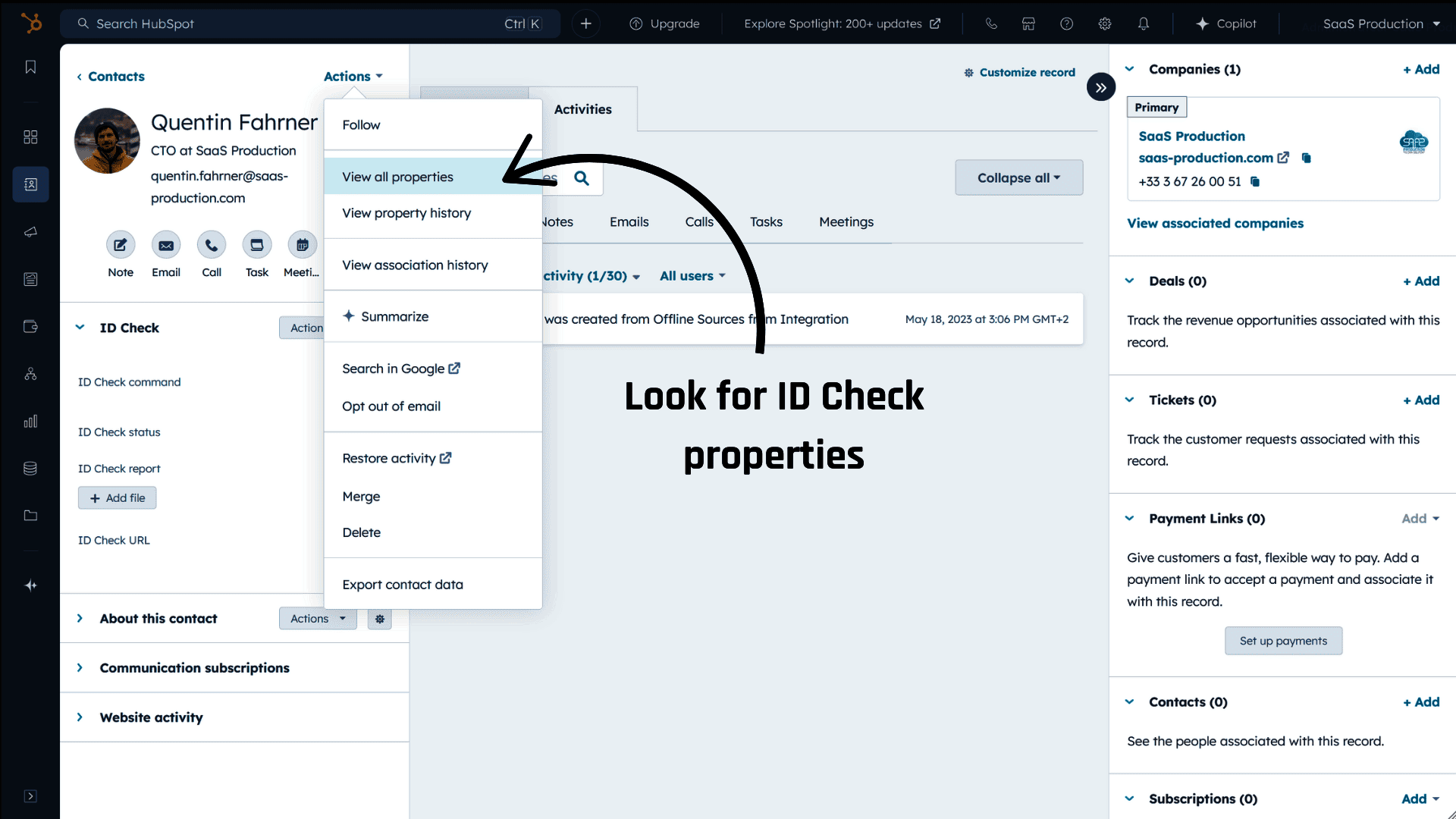
Task: Click the Email envelope icon button
Action: (x=166, y=245)
